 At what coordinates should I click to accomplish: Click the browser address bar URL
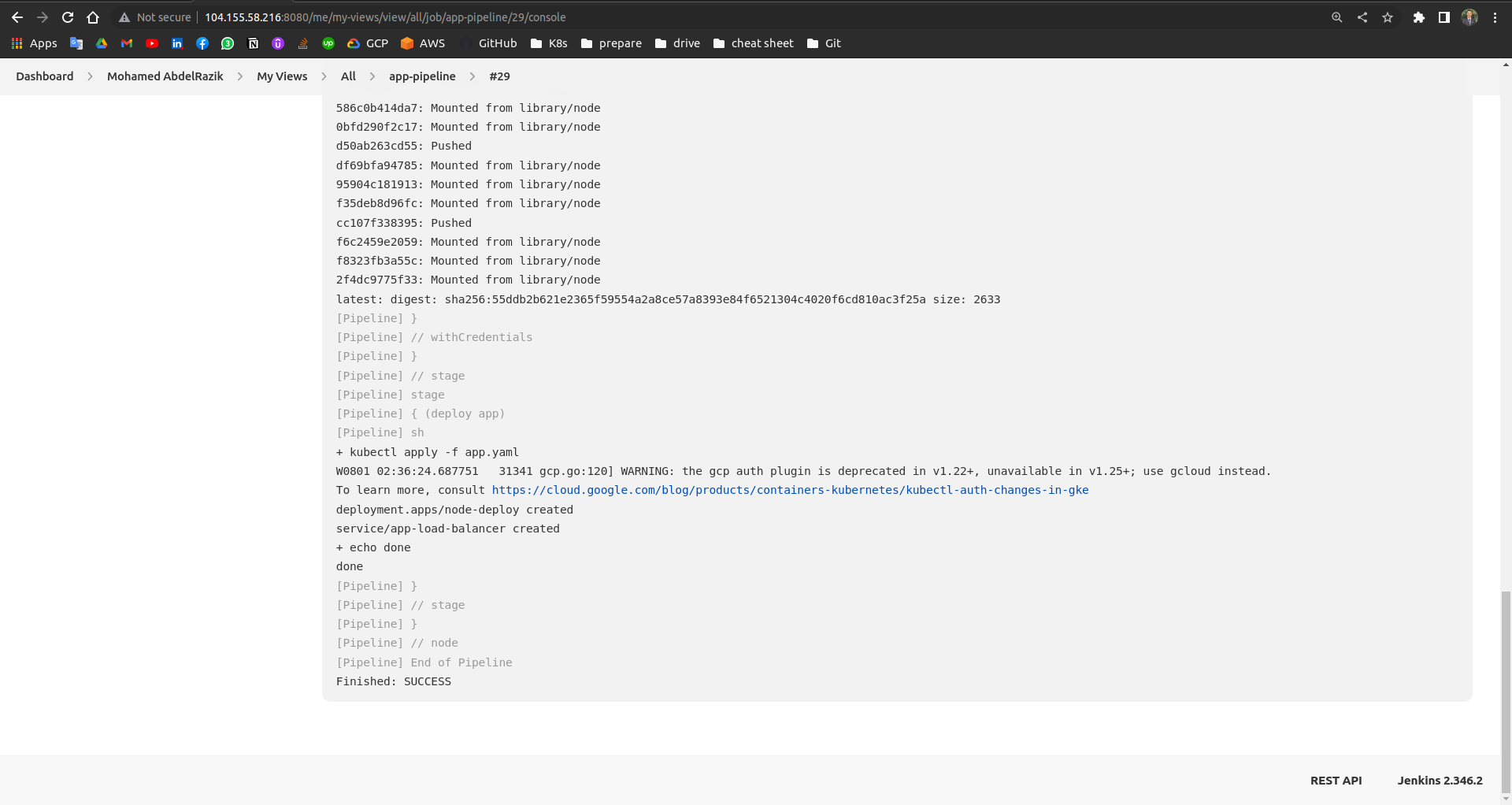pyautogui.click(x=385, y=17)
